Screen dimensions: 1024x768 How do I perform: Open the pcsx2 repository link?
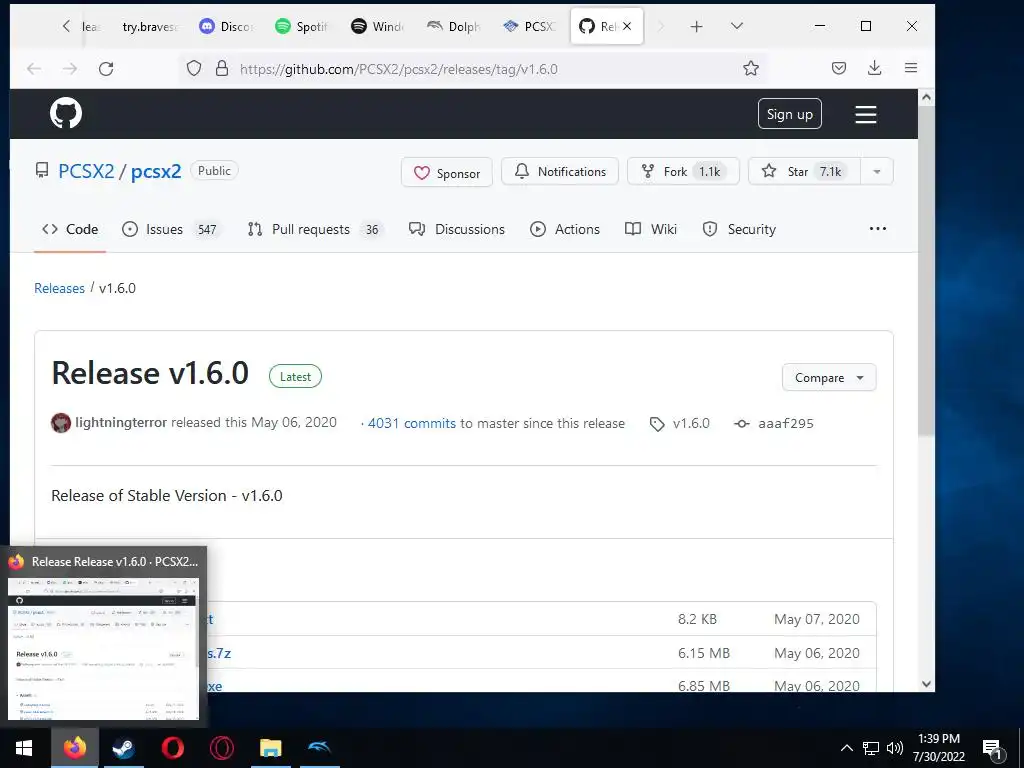coord(155,171)
